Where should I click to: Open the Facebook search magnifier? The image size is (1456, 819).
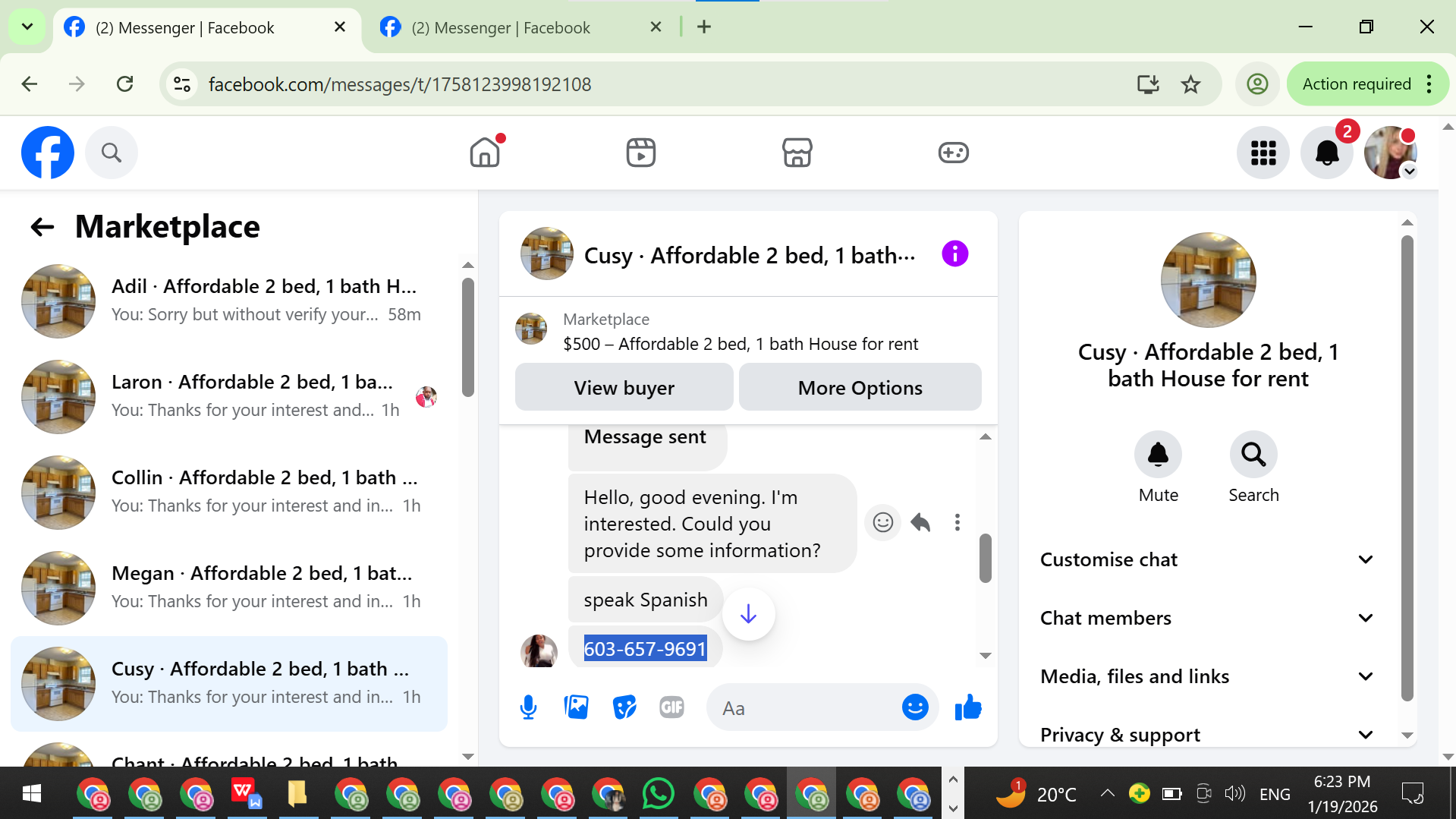[x=112, y=153]
